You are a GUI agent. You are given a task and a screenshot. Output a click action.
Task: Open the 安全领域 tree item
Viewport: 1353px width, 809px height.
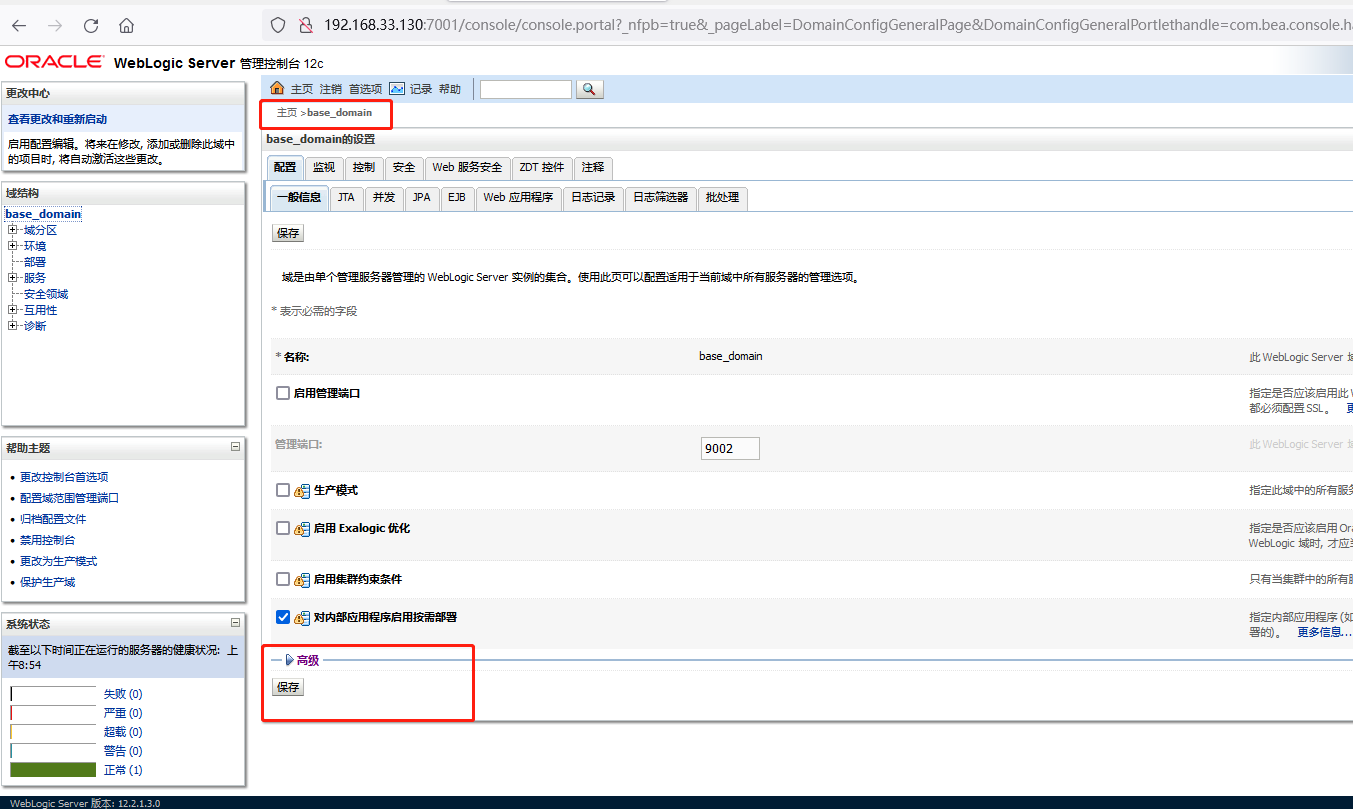(46, 294)
